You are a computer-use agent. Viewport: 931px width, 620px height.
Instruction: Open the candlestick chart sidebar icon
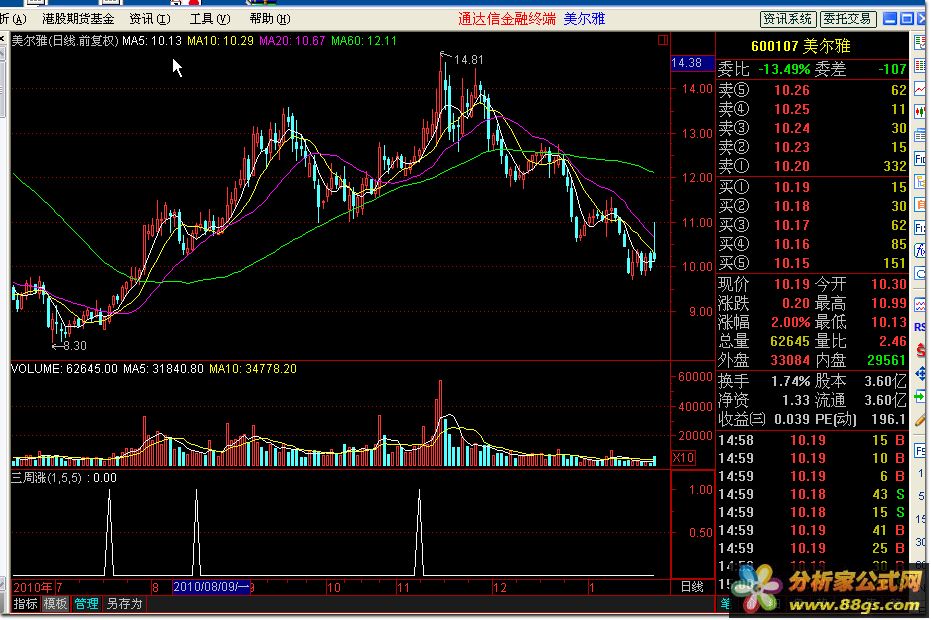click(920, 111)
